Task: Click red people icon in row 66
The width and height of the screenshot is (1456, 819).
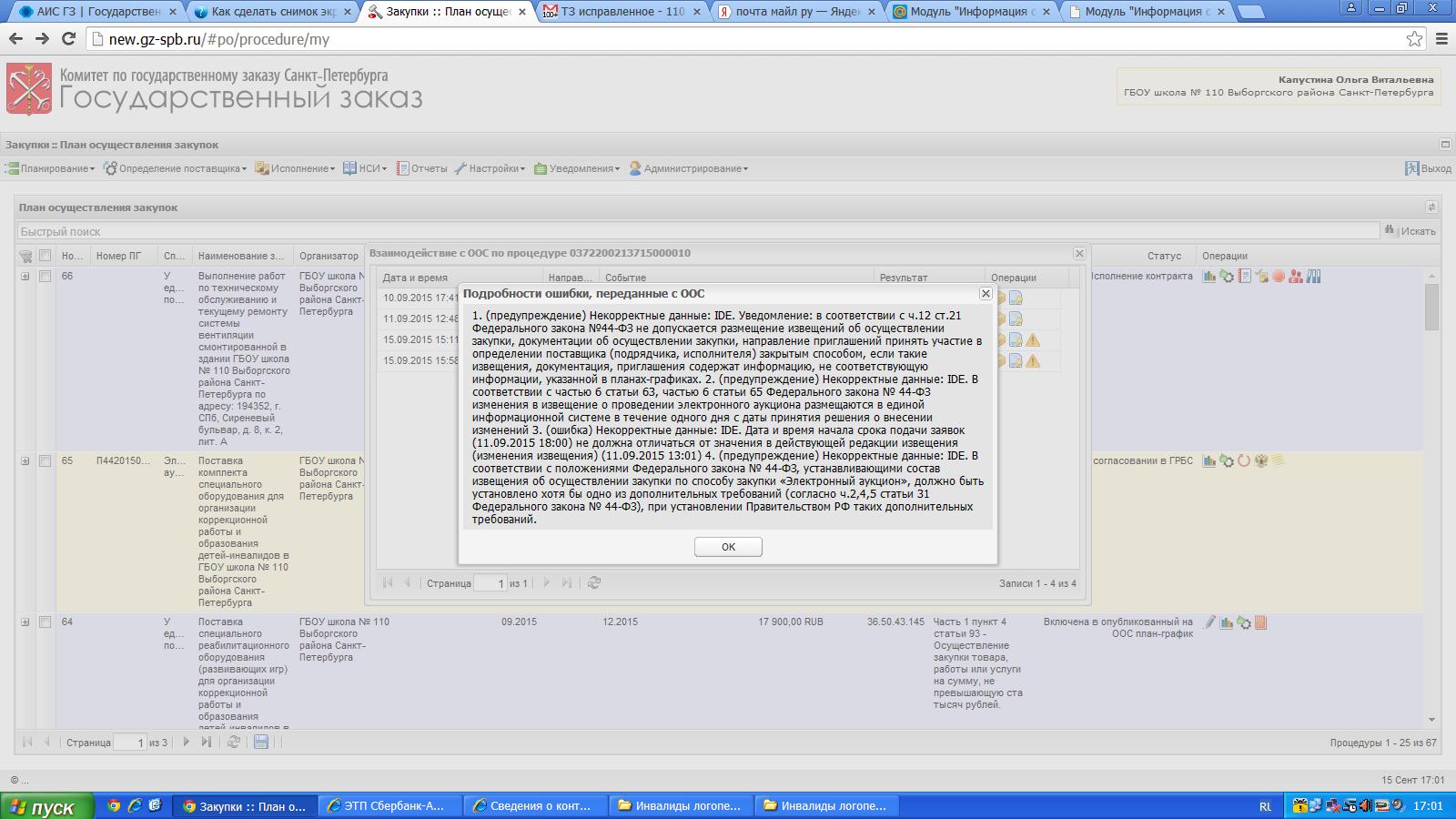Action: [x=1296, y=277]
